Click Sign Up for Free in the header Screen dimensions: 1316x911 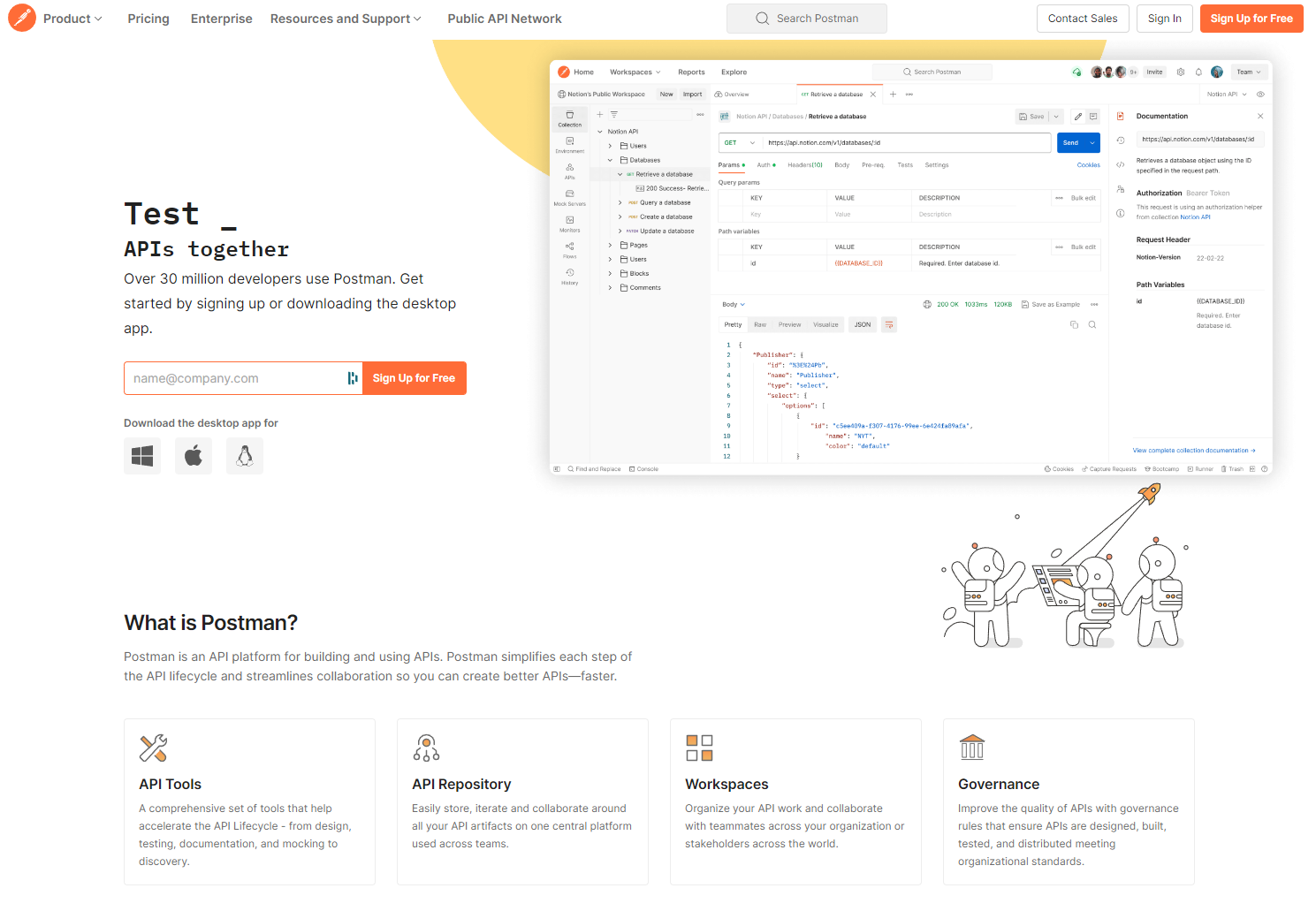1251,19
